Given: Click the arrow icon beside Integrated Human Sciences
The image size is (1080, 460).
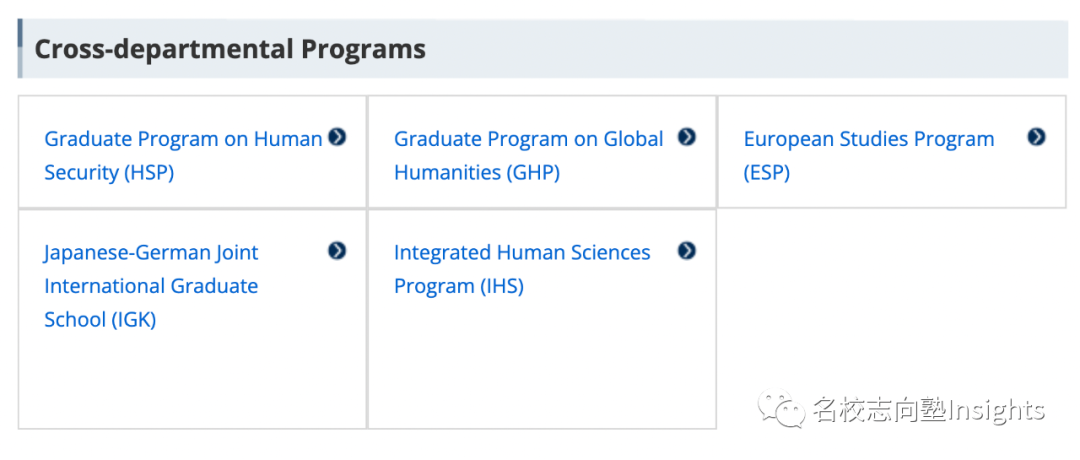Looking at the screenshot, I should [686, 251].
